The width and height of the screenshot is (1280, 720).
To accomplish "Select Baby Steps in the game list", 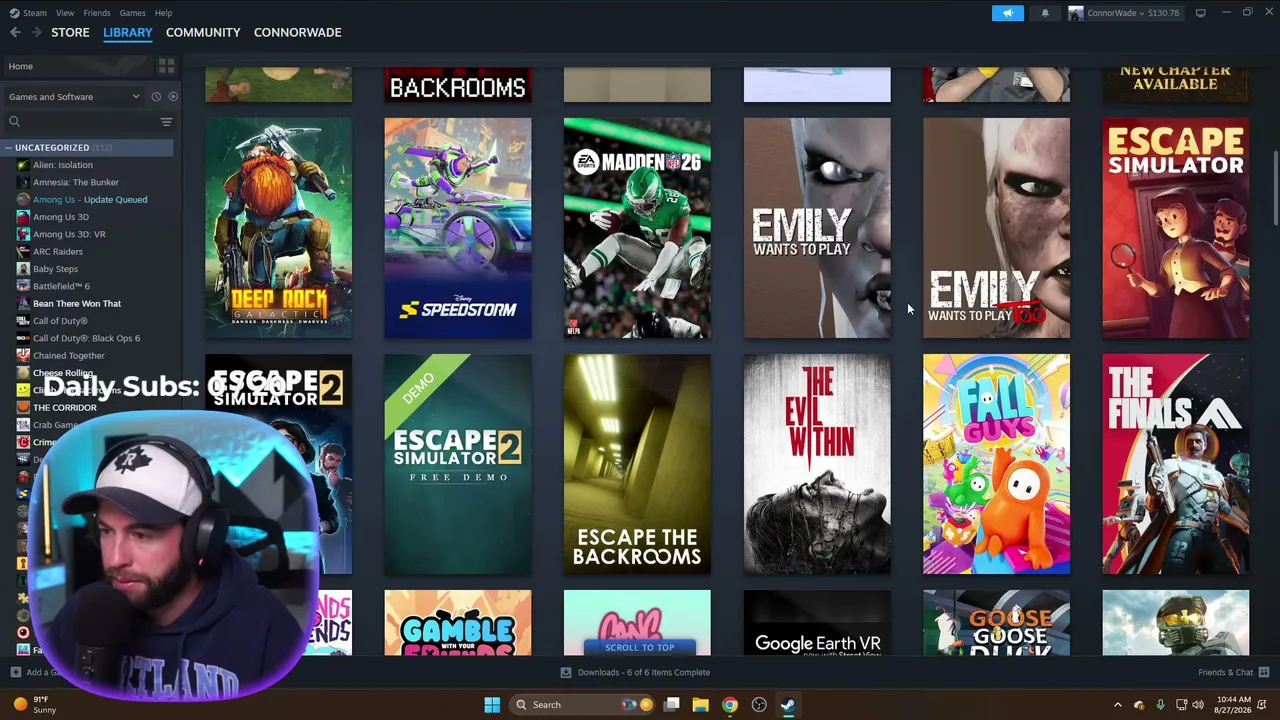I will pos(55,269).
